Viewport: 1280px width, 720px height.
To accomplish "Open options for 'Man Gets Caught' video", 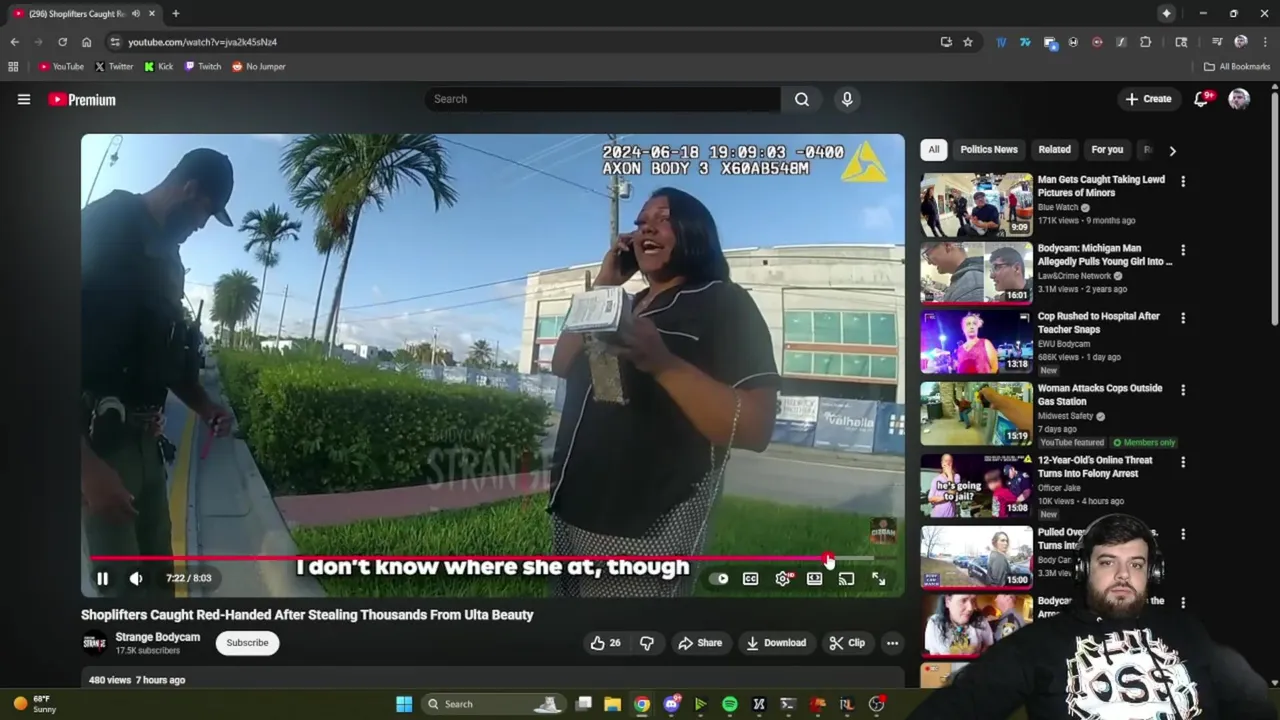I will tap(1183, 182).
